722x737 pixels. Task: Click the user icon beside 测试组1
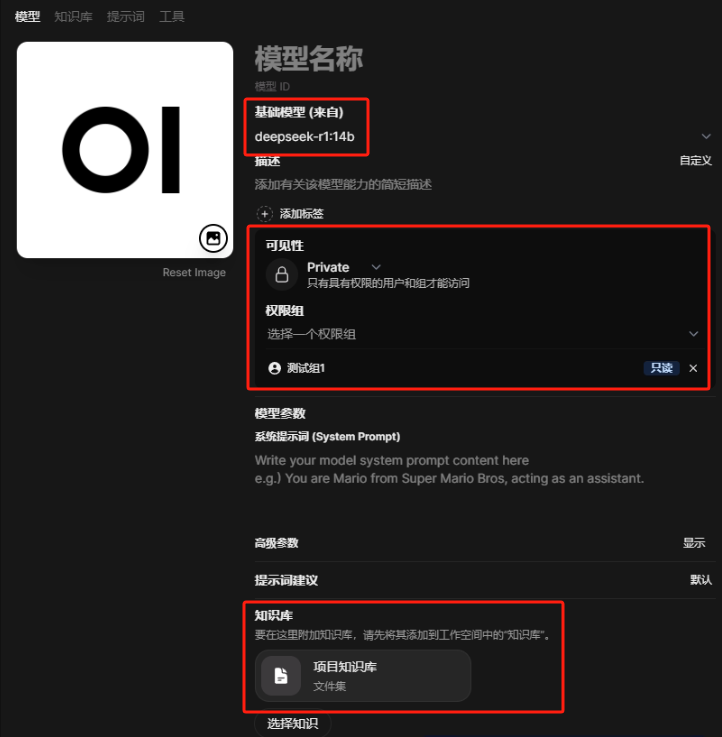pyautogui.click(x=275, y=368)
